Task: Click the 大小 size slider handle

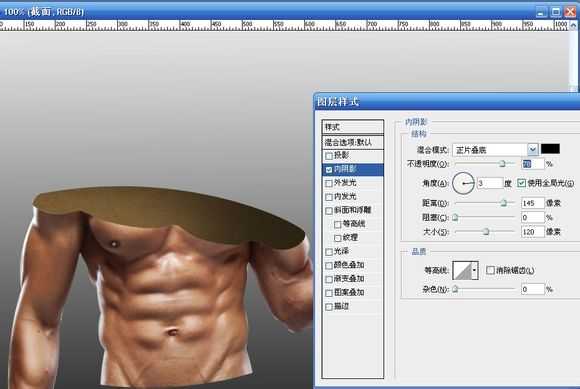Action: [486, 231]
